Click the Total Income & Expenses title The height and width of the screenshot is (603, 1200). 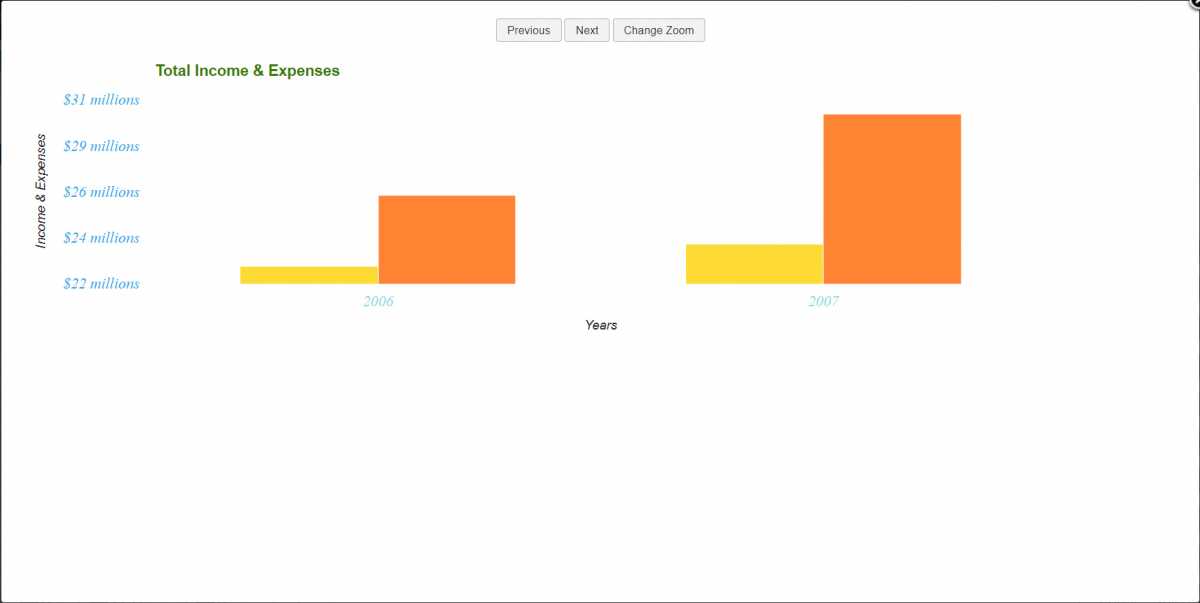click(x=248, y=71)
